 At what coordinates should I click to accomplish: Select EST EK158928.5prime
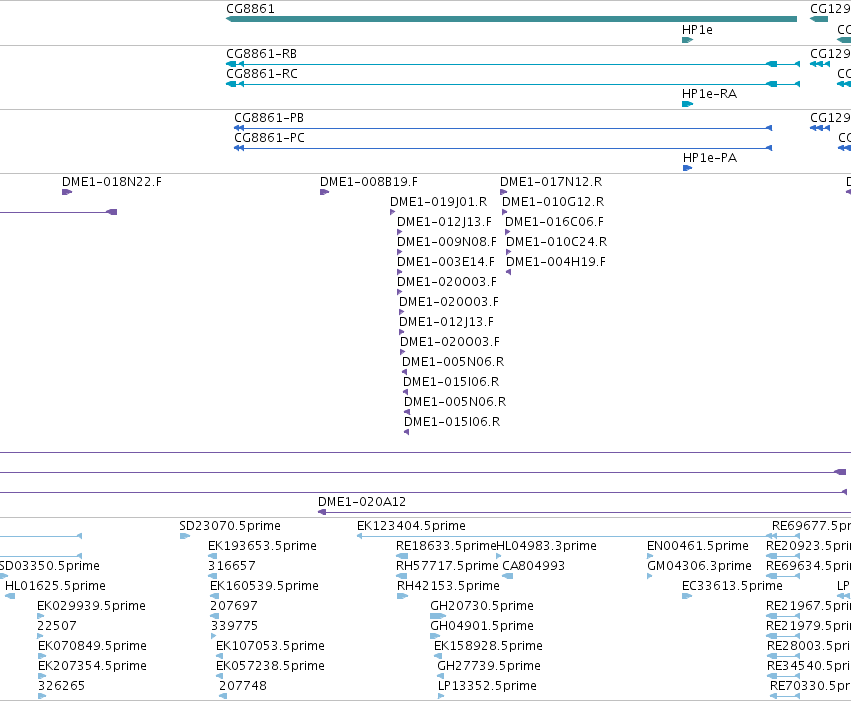click(x=488, y=646)
